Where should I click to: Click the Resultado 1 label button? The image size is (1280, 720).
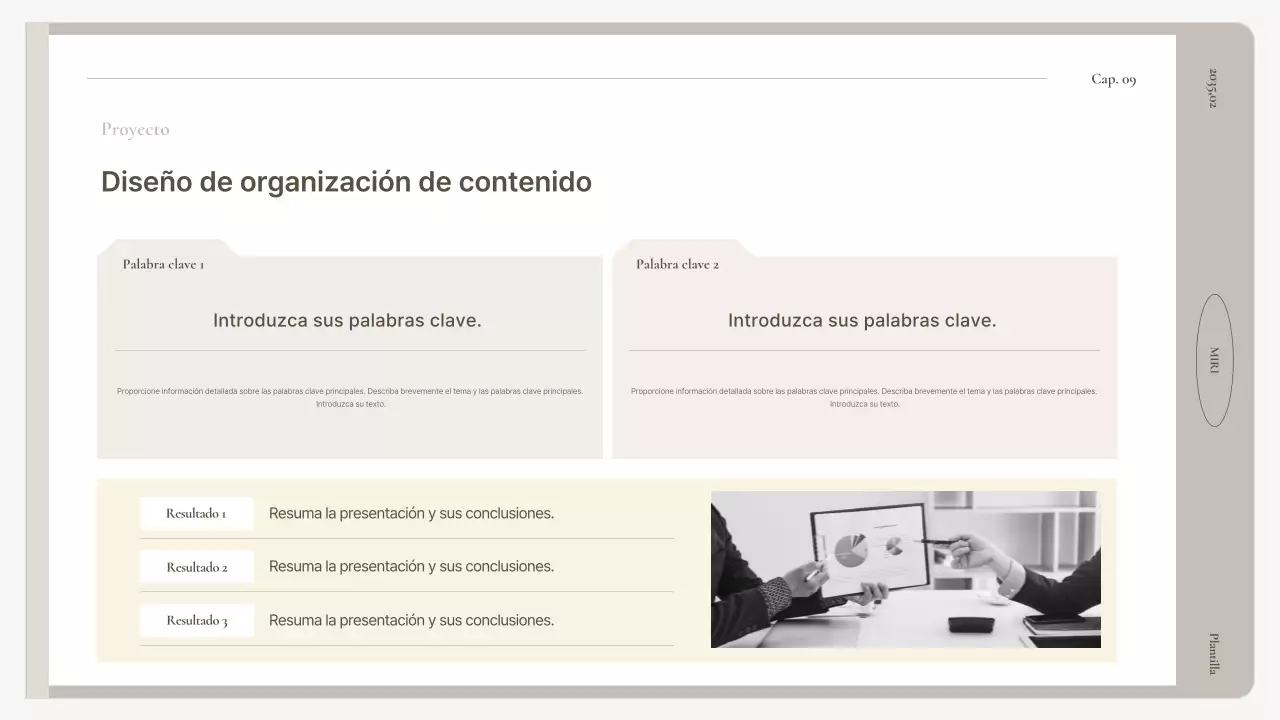pos(196,513)
